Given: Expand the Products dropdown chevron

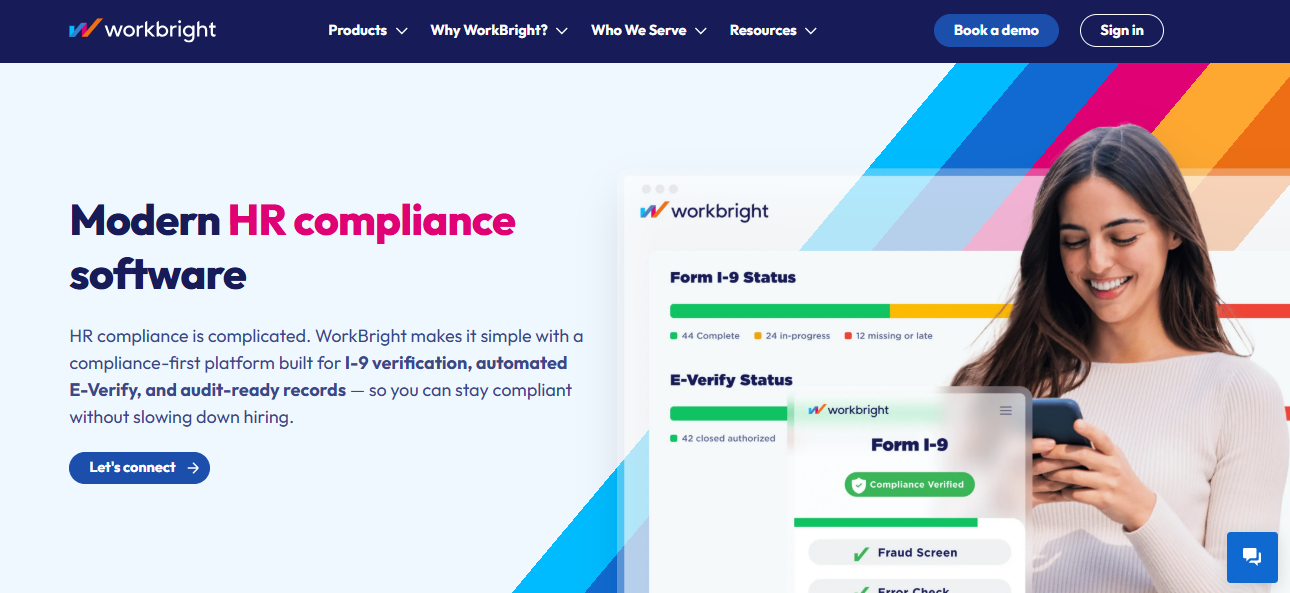Looking at the screenshot, I should [x=402, y=31].
